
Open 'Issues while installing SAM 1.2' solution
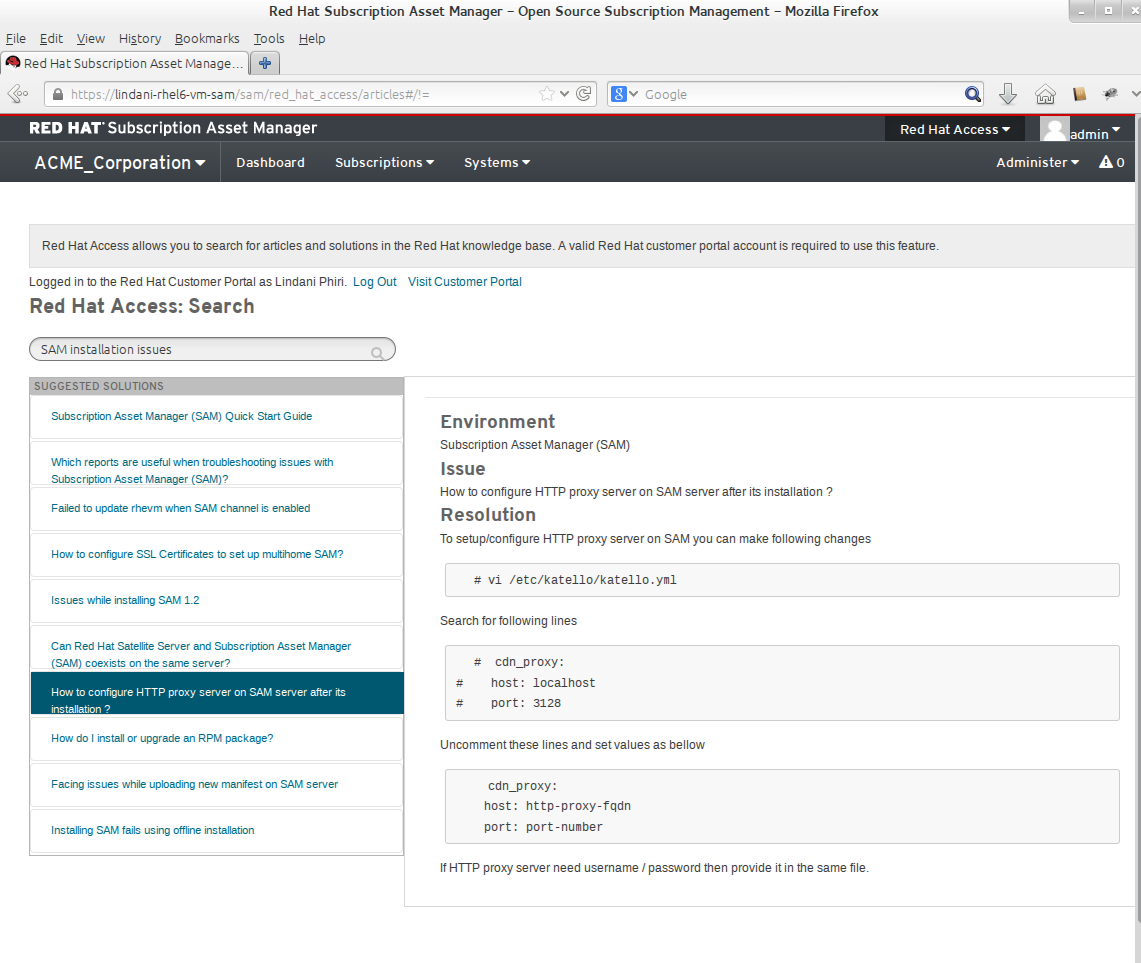(125, 600)
